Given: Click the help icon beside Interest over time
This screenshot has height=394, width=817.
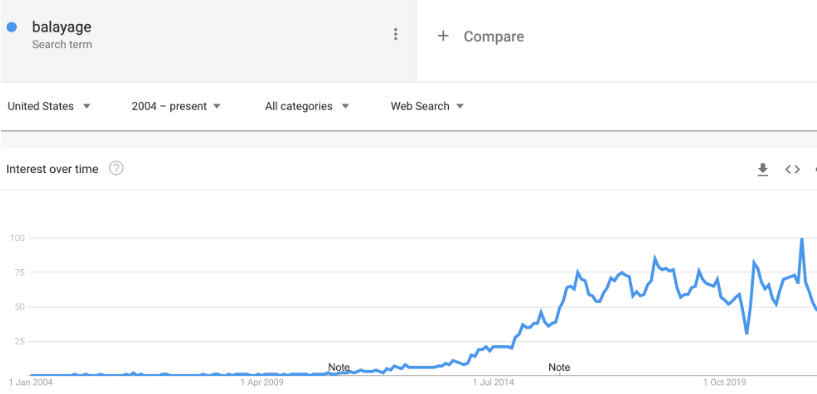Looking at the screenshot, I should pyautogui.click(x=116, y=168).
